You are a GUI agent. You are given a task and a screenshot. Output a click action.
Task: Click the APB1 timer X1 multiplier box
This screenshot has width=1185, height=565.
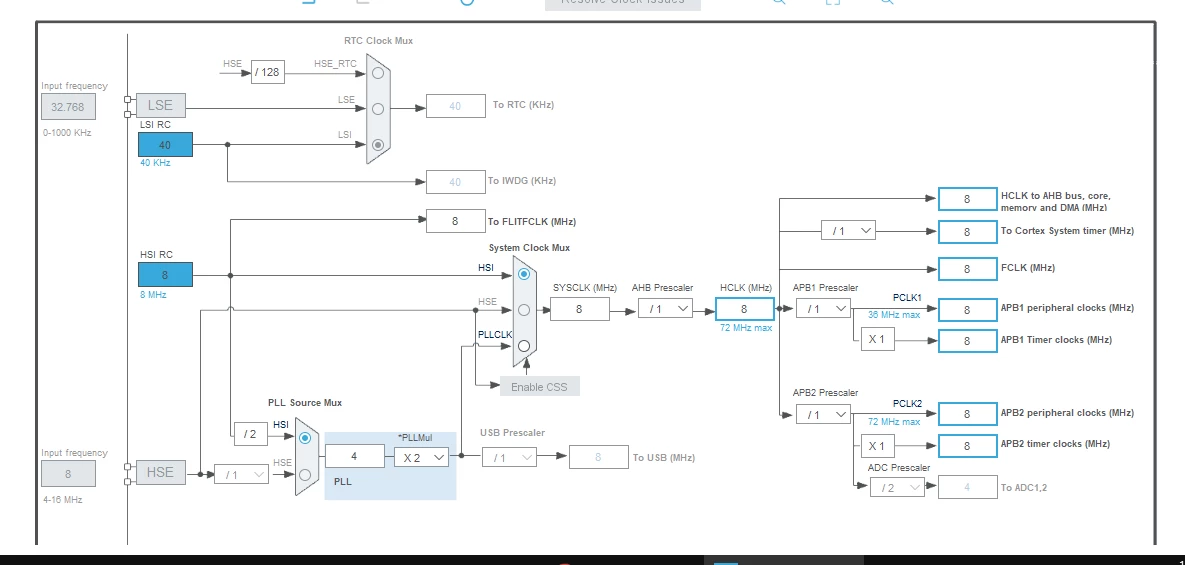pos(877,339)
